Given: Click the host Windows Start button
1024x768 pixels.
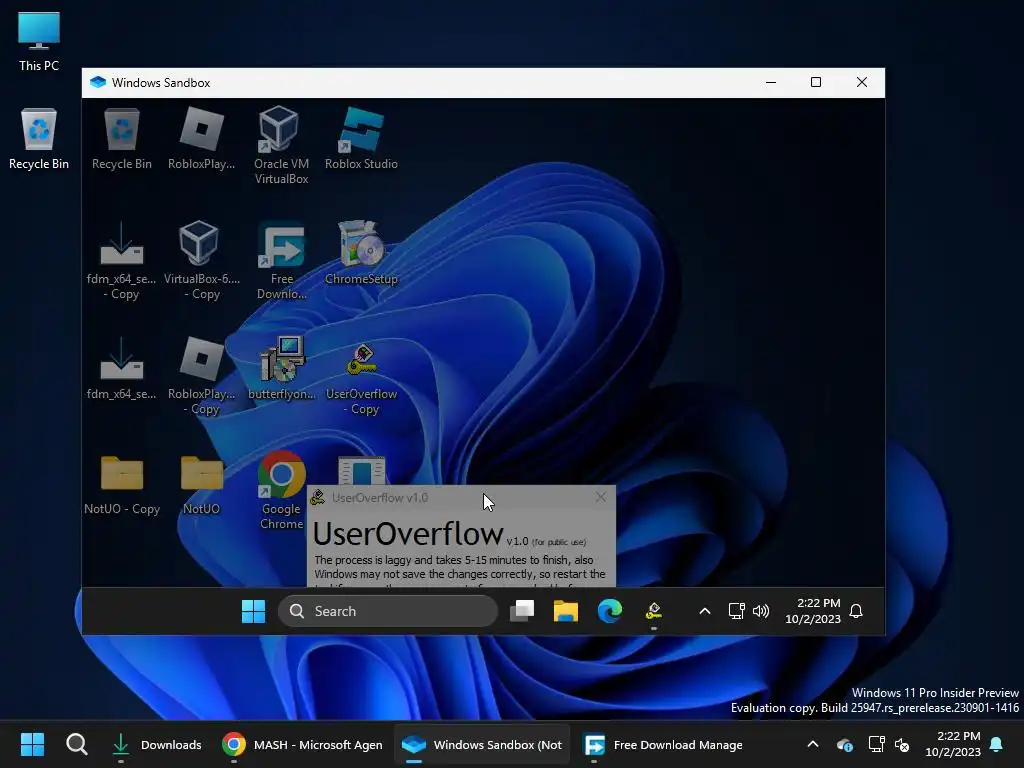Looking at the screenshot, I should [x=32, y=744].
